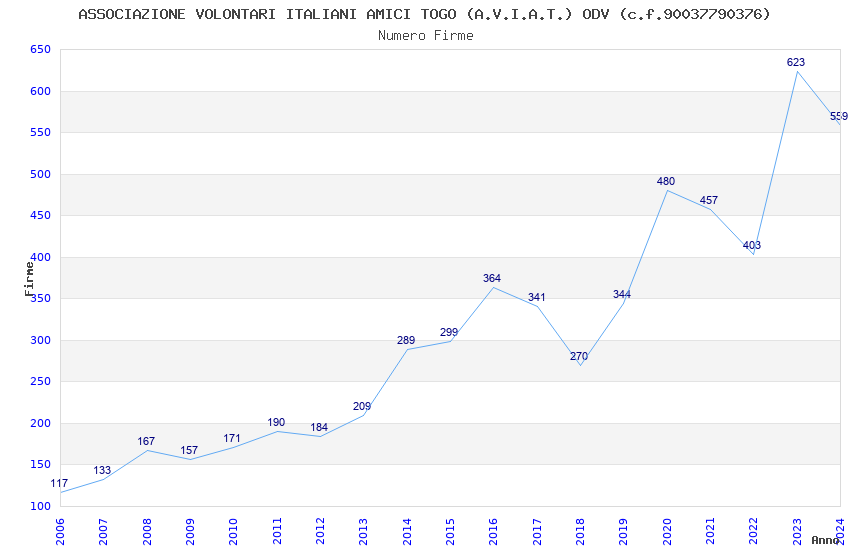The height and width of the screenshot is (550, 850).
Task: Click the data label 559
Action: 839,117
